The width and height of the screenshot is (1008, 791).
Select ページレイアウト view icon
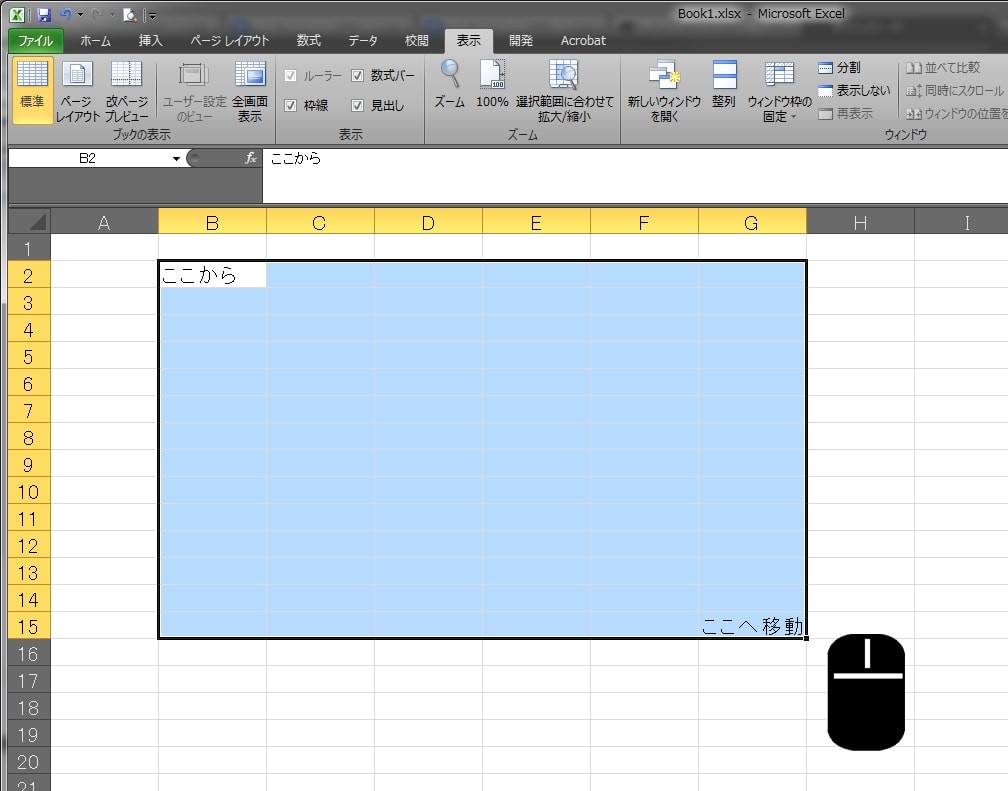click(76, 90)
